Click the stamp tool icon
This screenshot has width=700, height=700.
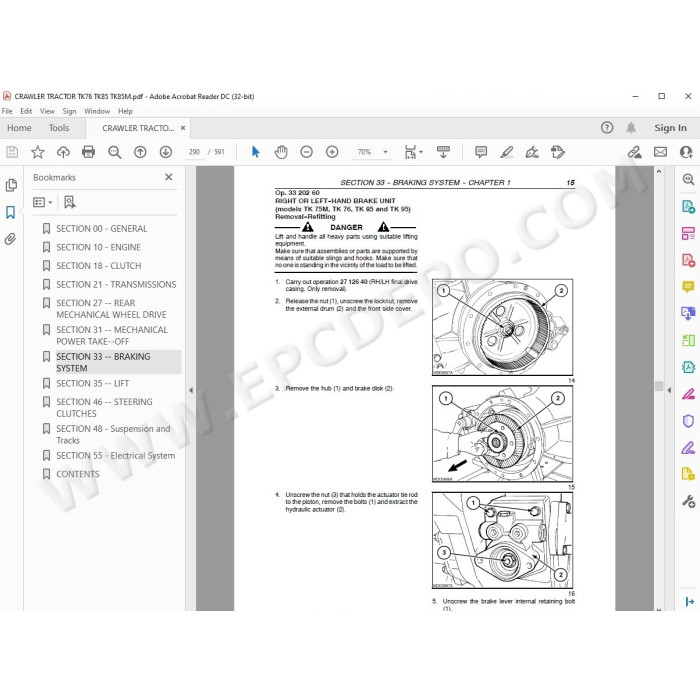click(x=558, y=152)
